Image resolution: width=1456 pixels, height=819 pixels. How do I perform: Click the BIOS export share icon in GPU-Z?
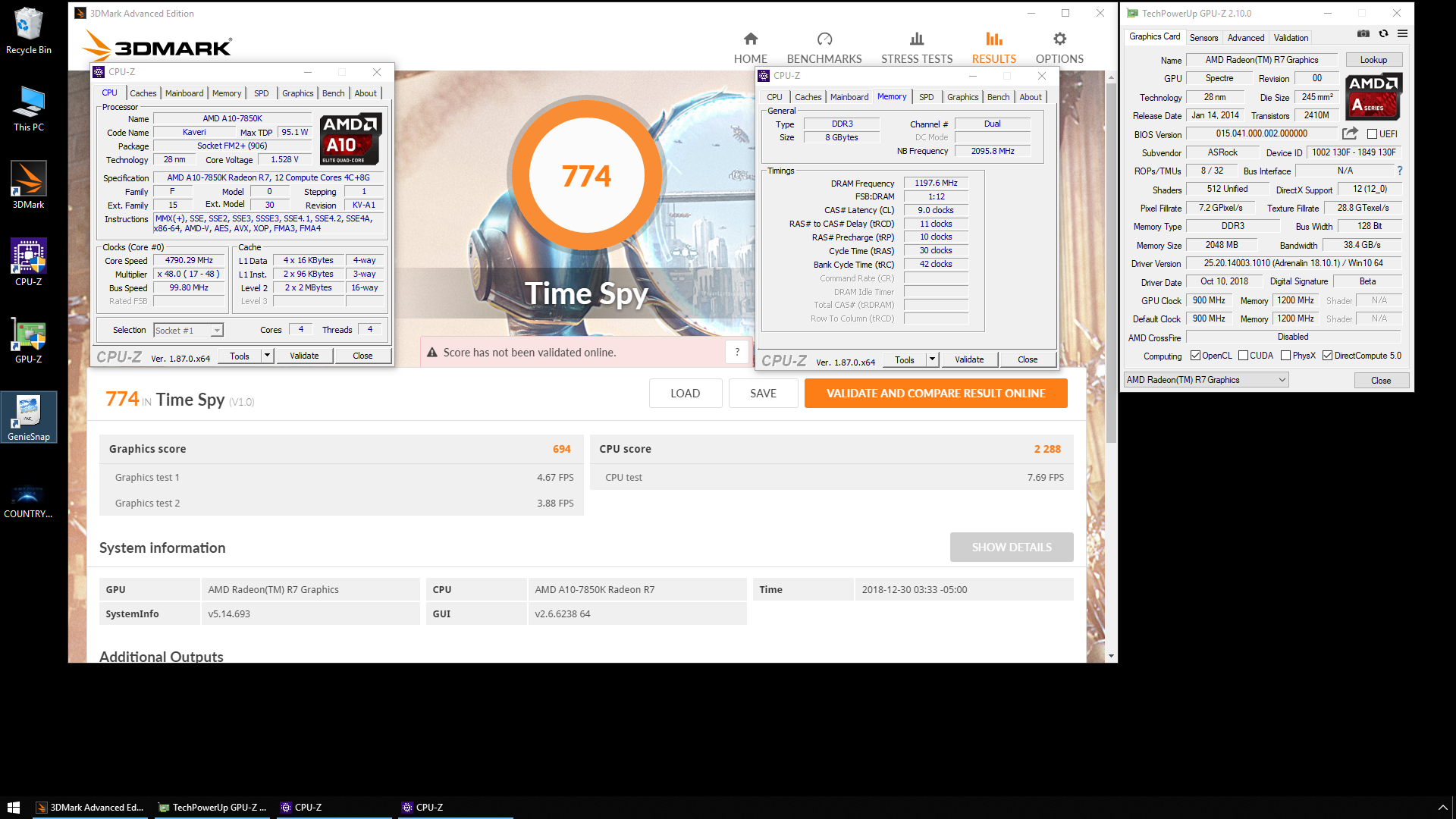coord(1349,133)
